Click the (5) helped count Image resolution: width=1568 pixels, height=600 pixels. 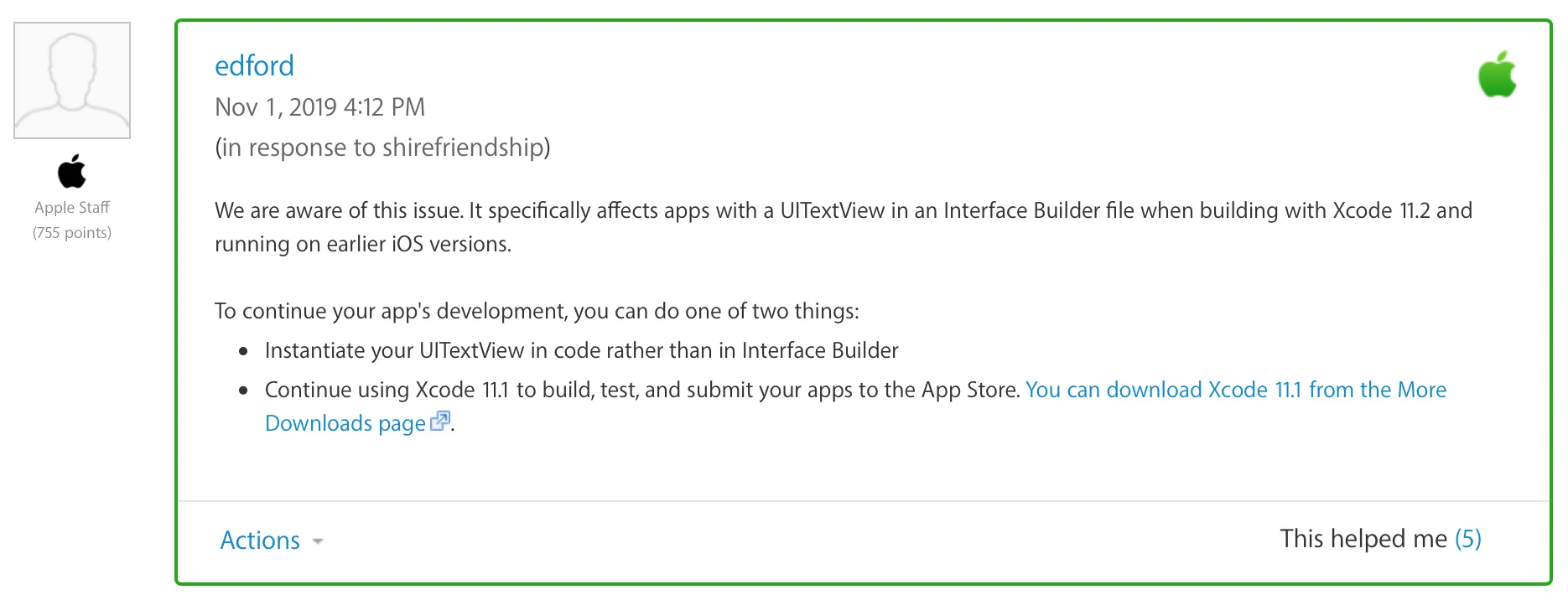[x=1468, y=539]
